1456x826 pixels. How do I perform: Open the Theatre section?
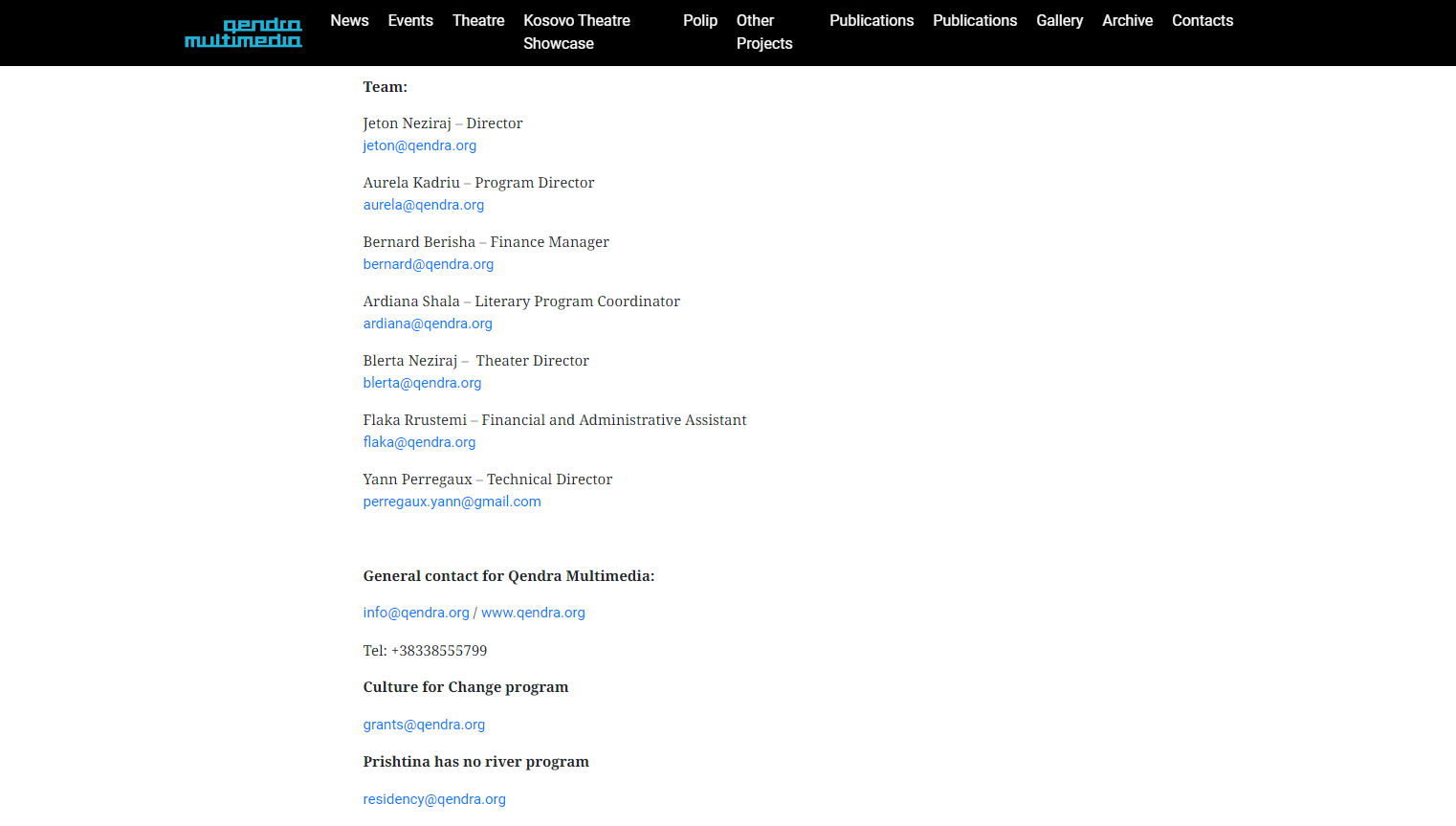478,21
